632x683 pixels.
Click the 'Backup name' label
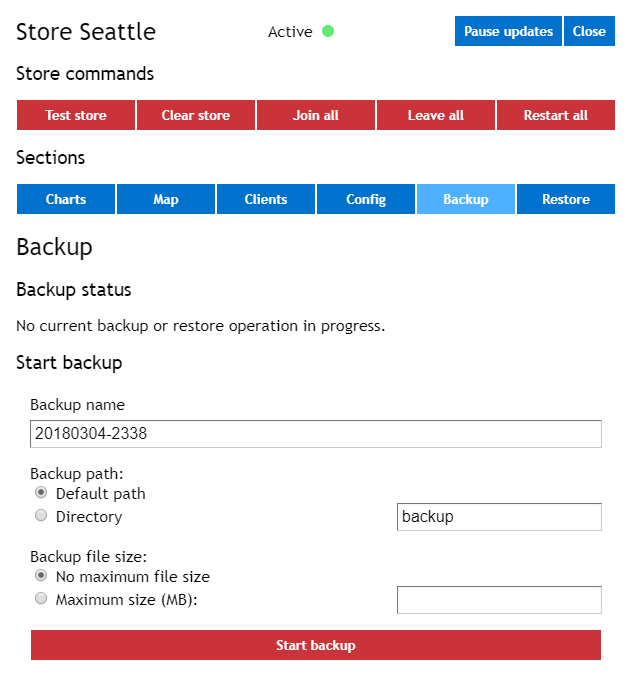pyautogui.click(x=78, y=405)
